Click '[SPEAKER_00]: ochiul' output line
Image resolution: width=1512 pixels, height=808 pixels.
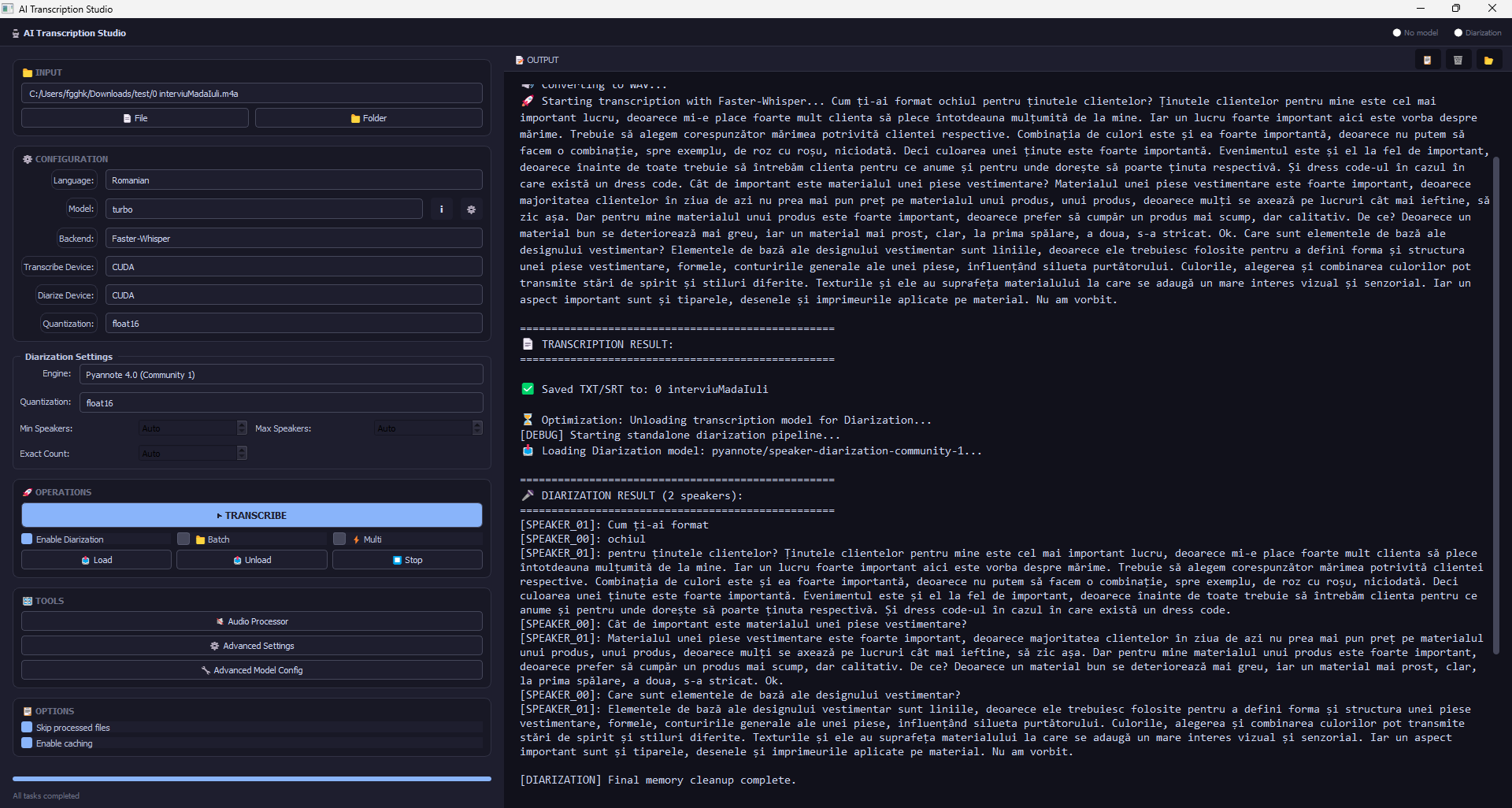coord(582,539)
